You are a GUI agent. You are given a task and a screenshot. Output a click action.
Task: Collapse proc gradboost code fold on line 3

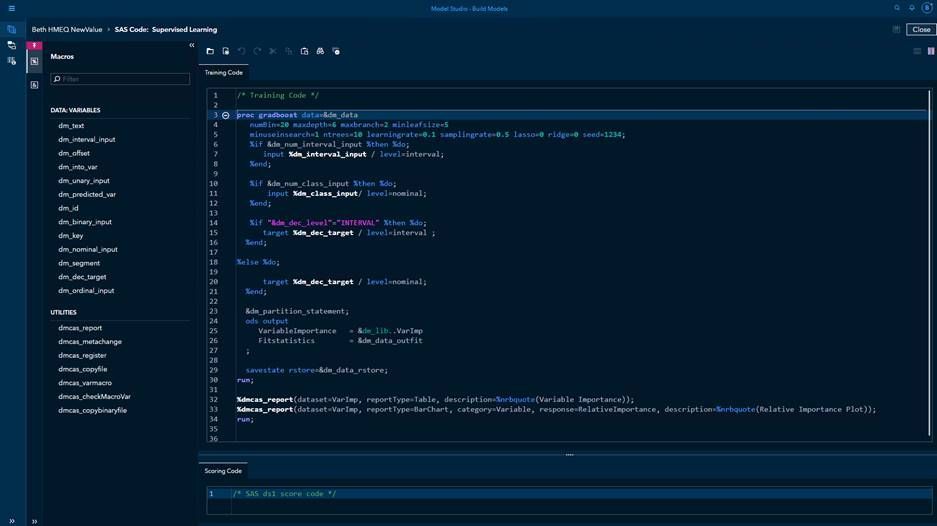(226, 115)
